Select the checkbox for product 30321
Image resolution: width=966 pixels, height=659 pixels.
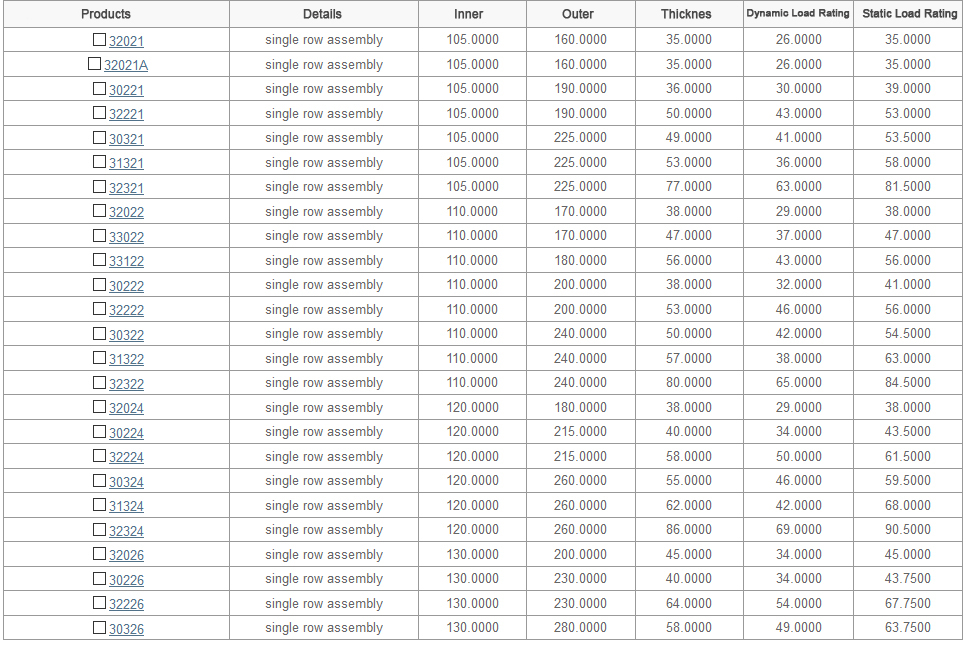[99, 138]
